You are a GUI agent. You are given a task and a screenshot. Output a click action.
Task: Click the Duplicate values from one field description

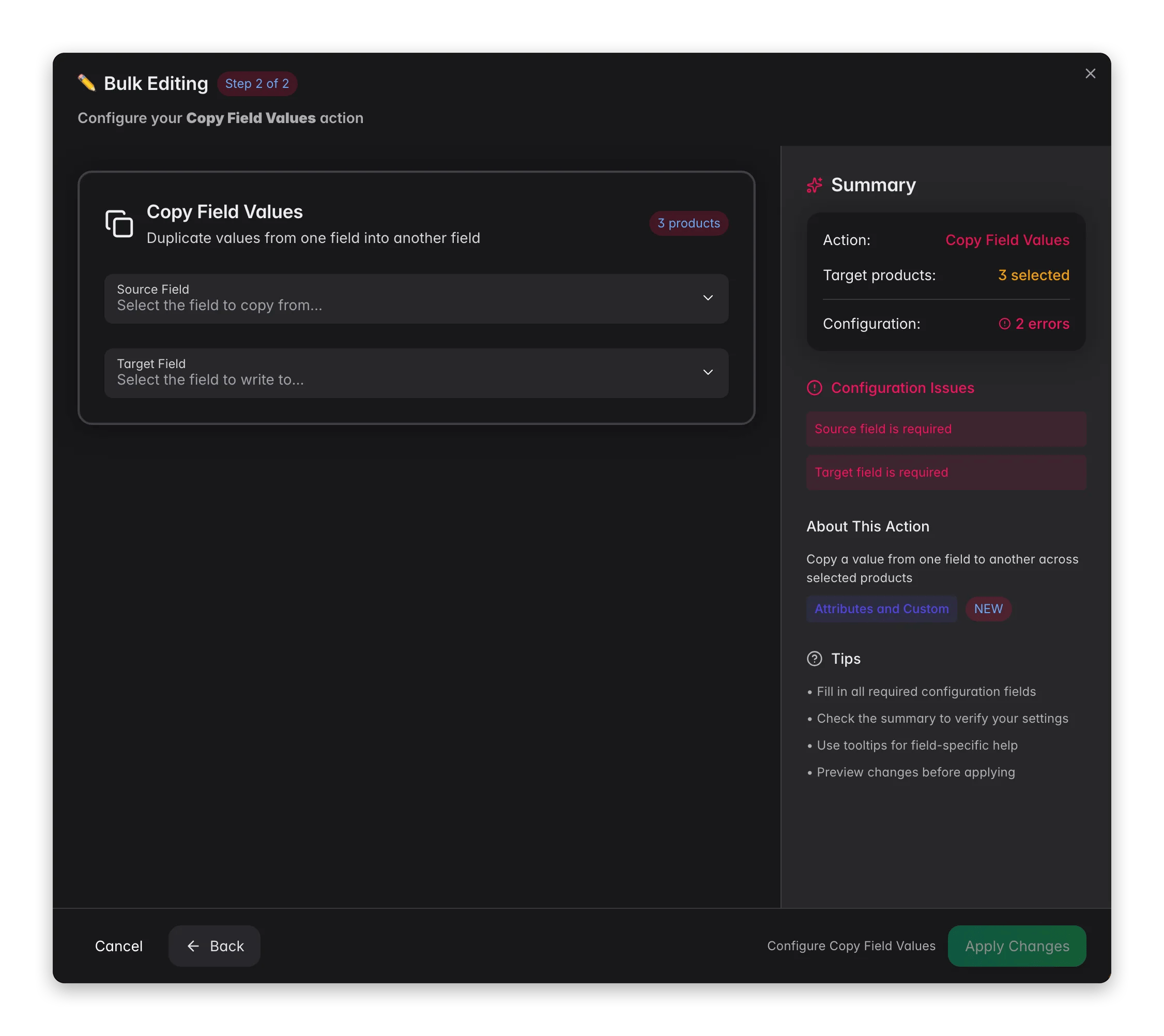pyautogui.click(x=313, y=238)
